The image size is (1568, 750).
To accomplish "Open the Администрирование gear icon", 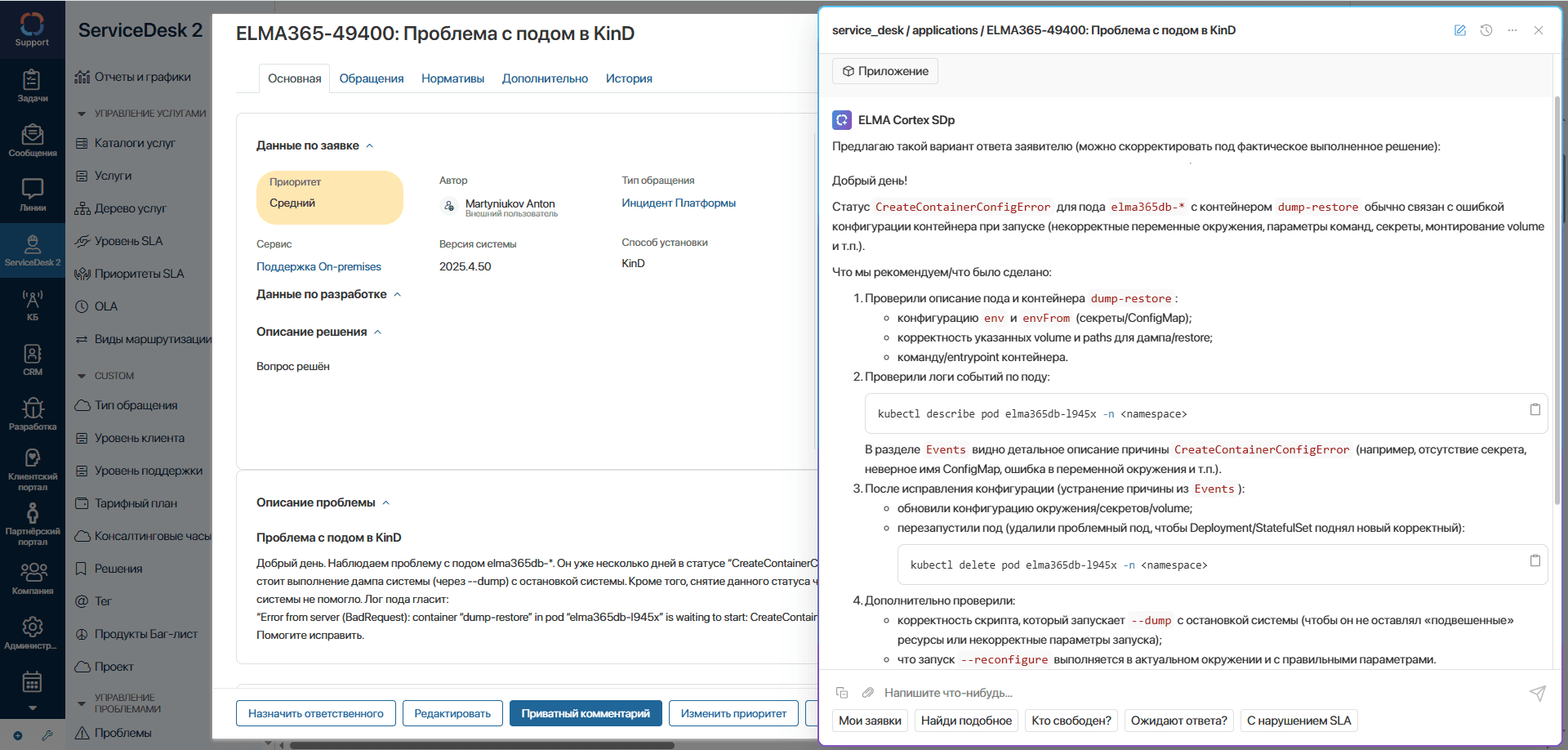I will [x=32, y=632].
